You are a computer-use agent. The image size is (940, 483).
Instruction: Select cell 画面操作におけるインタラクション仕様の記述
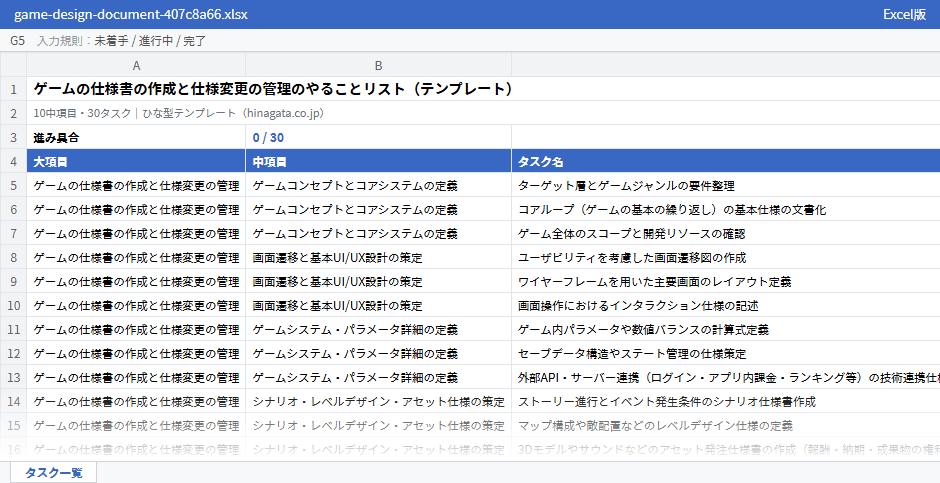[x=725, y=306]
